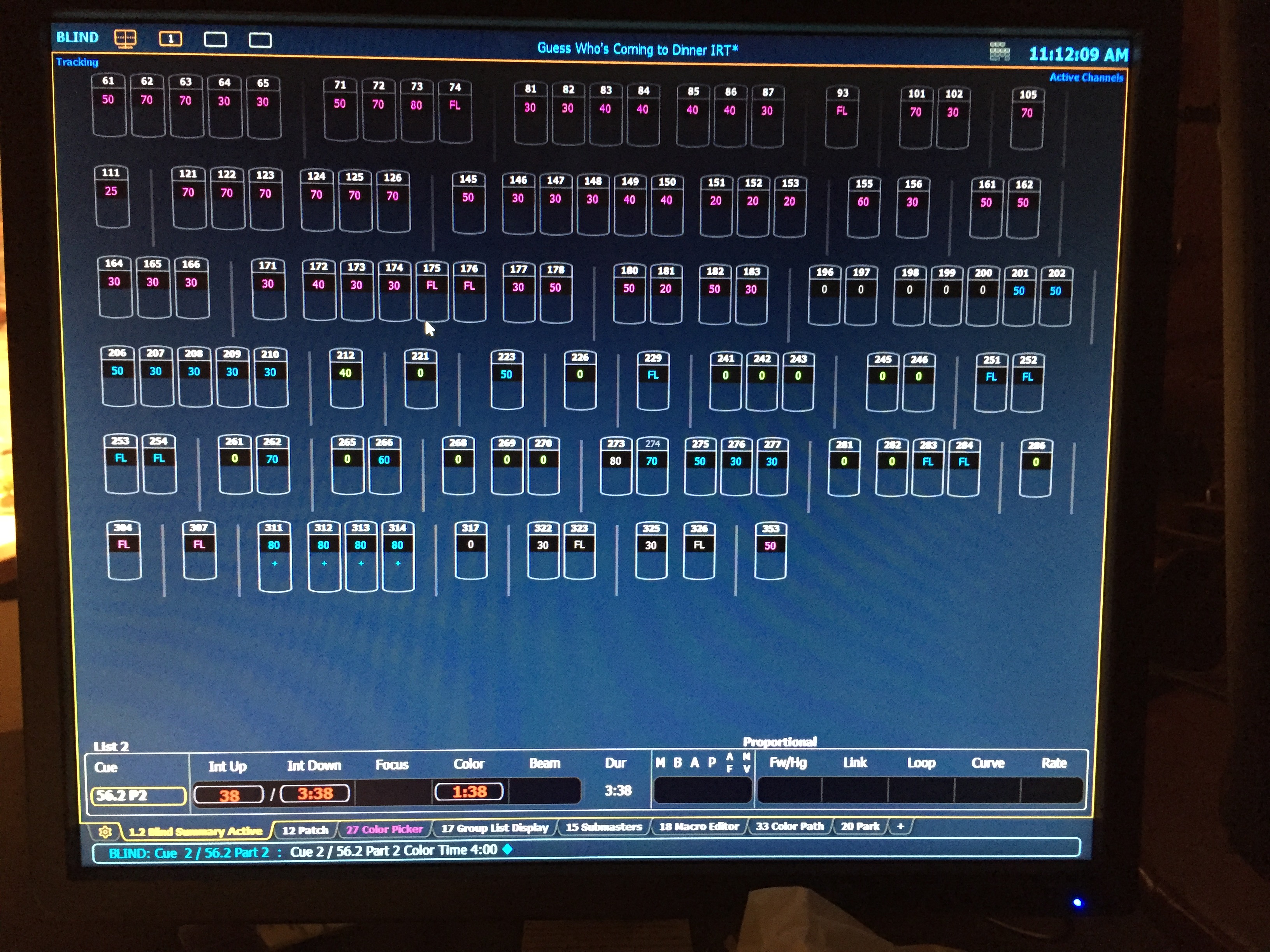Click the Rate column header
The width and height of the screenshot is (1270, 952).
click(1054, 763)
